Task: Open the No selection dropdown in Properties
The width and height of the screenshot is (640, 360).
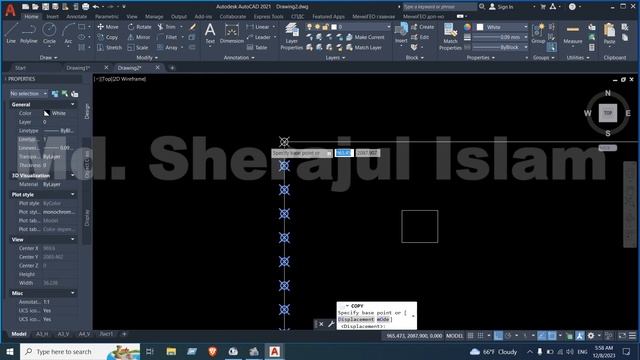Action: coord(28,93)
